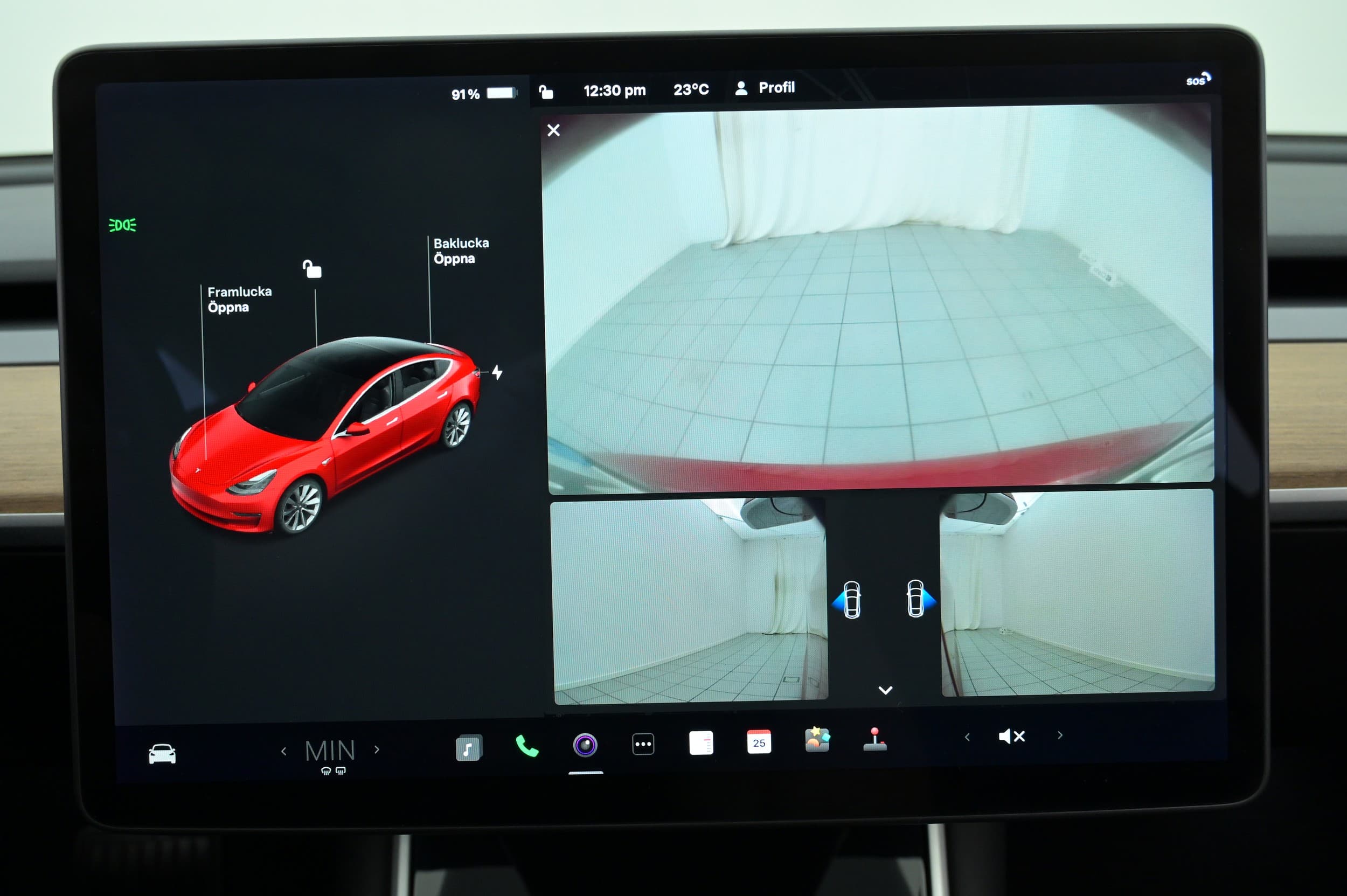The image size is (1347, 896).
Task: Toggle the lock icon in status bar
Action: (x=546, y=92)
